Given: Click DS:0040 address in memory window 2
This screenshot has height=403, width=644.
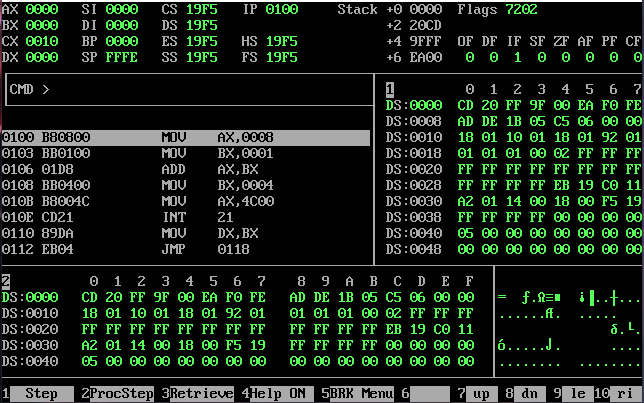Looking at the screenshot, I should pyautogui.click(x=30, y=362).
